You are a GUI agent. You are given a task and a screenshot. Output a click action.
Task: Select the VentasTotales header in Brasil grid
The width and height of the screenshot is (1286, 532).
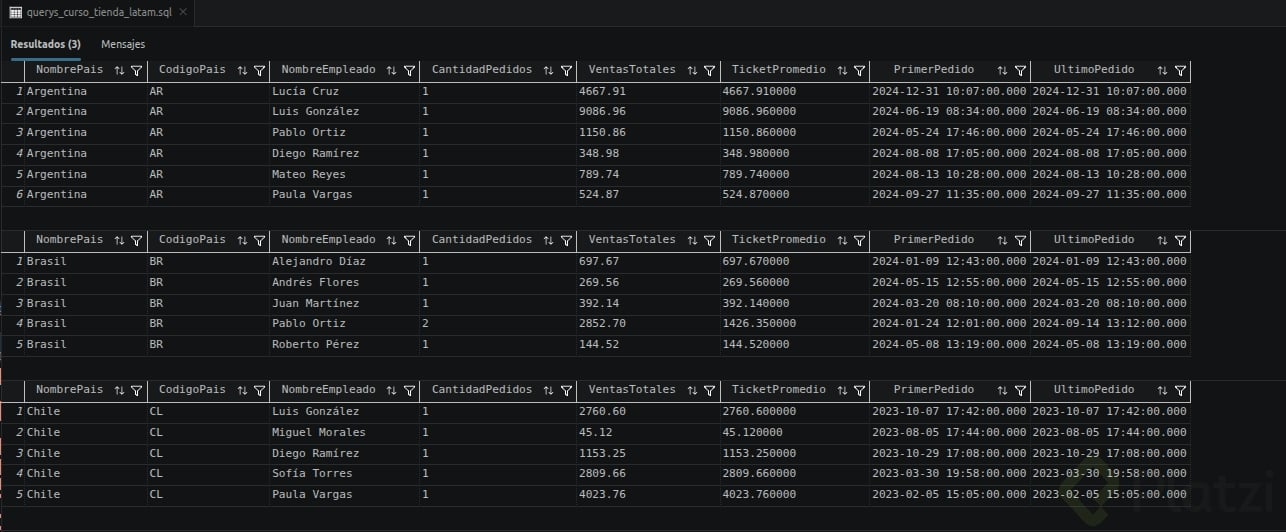click(x=632, y=240)
